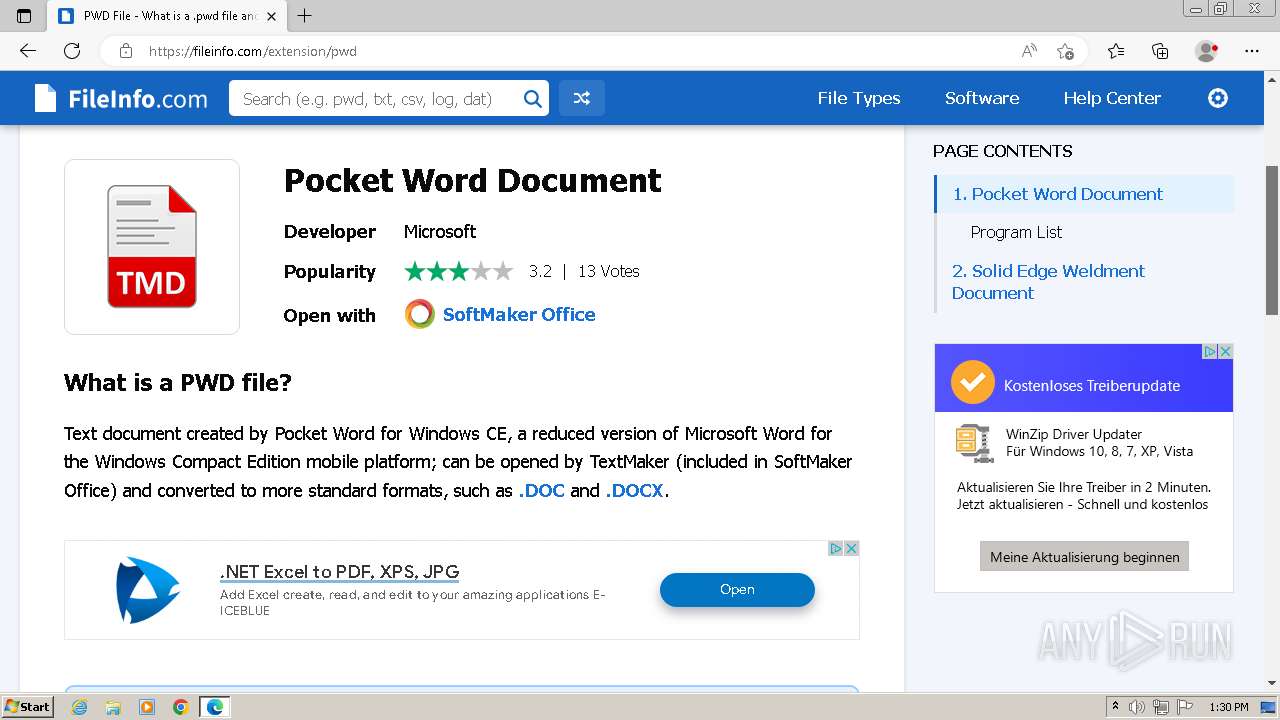This screenshot has height=720, width=1280.
Task: Open Help Center menu
Action: tap(1112, 98)
